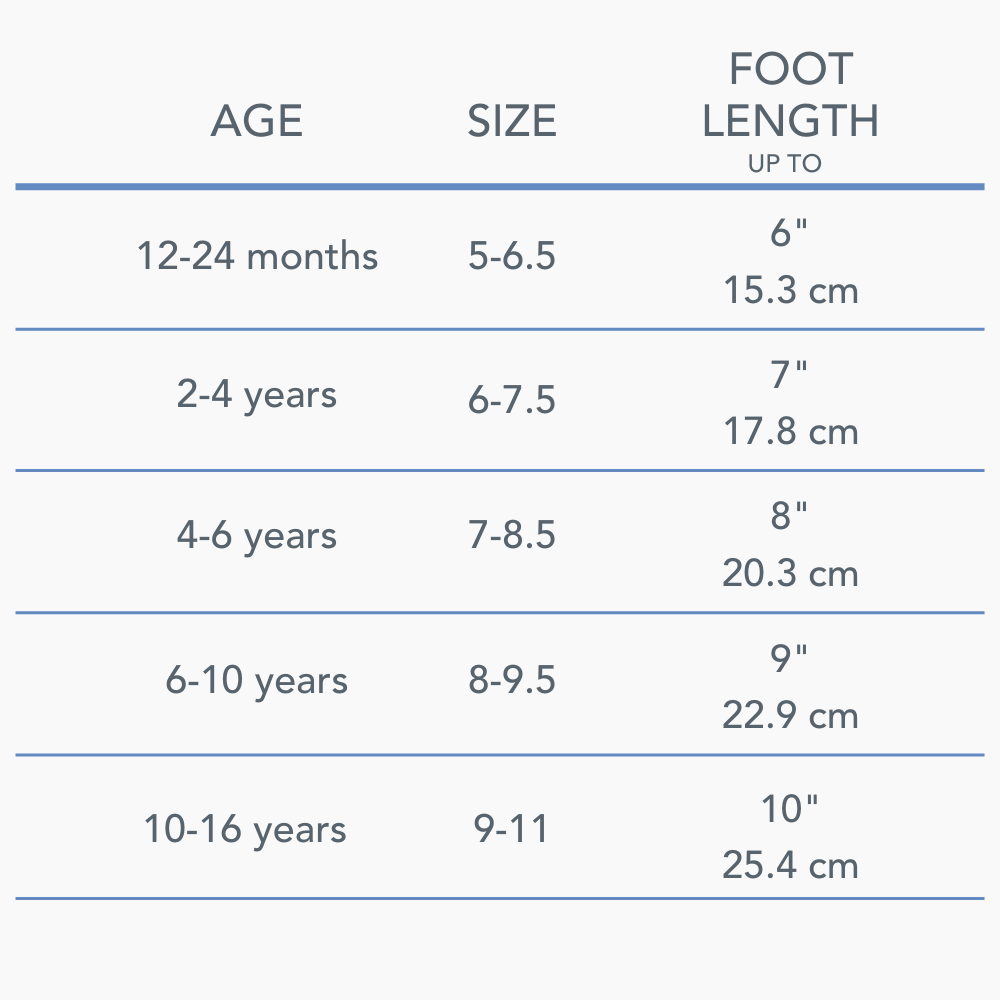The width and height of the screenshot is (1000, 1000).
Task: Select the 4-6 years age cell
Action: pos(257,536)
